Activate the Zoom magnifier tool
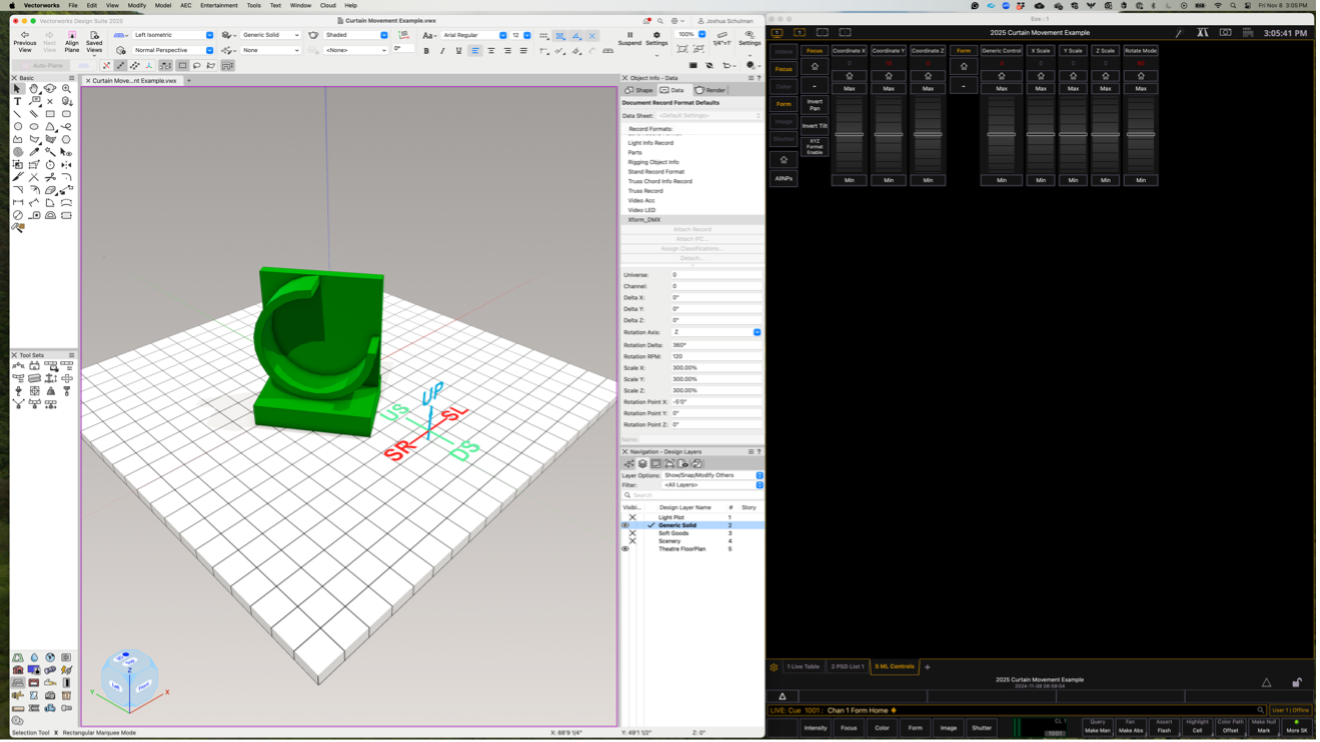1320x742 pixels. pyautogui.click(x=67, y=89)
